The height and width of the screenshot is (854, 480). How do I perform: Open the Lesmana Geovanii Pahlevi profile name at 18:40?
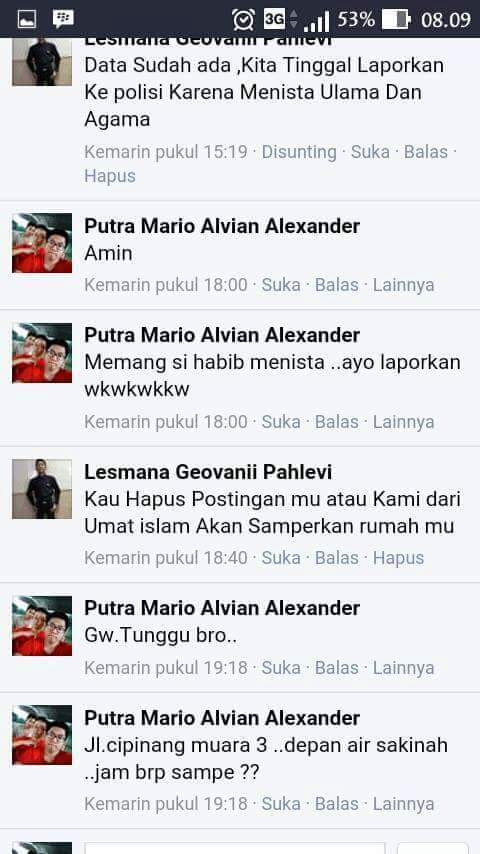tap(208, 472)
